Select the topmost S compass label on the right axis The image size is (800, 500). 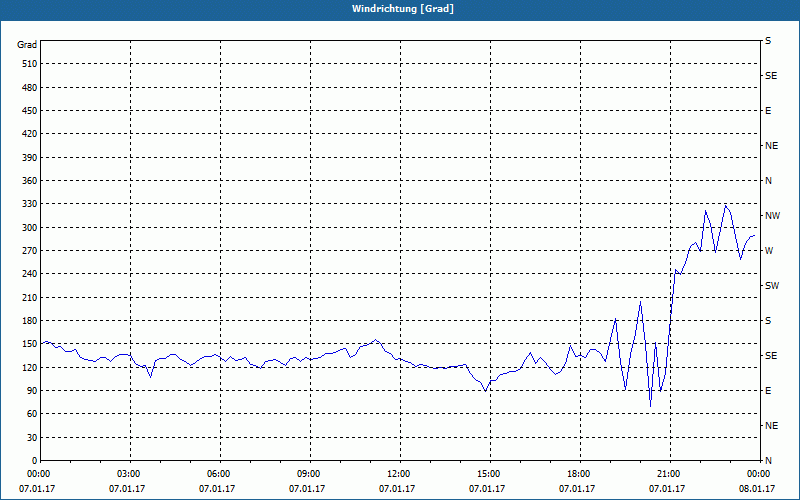click(x=768, y=41)
